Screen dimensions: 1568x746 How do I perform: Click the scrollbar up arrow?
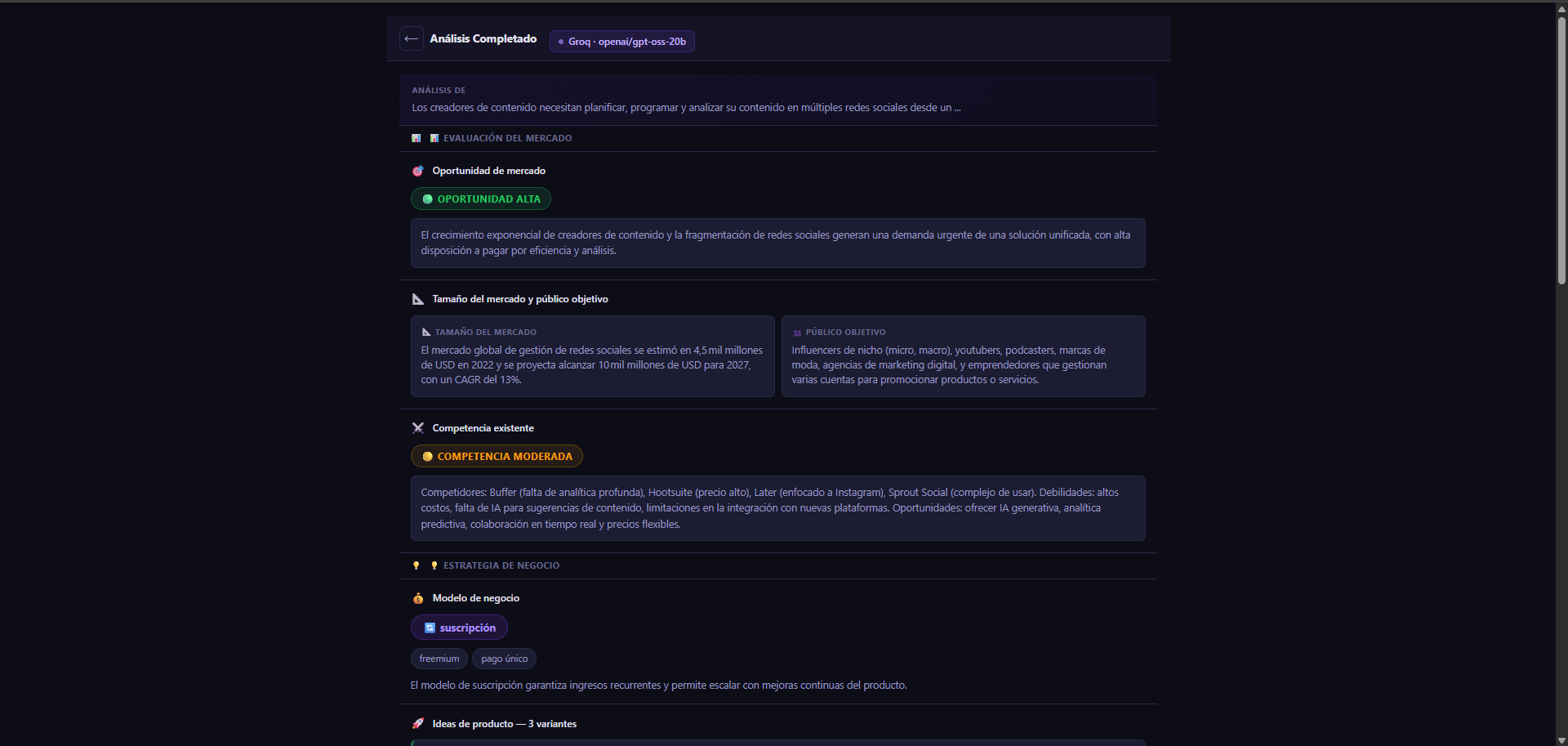(x=1561, y=10)
